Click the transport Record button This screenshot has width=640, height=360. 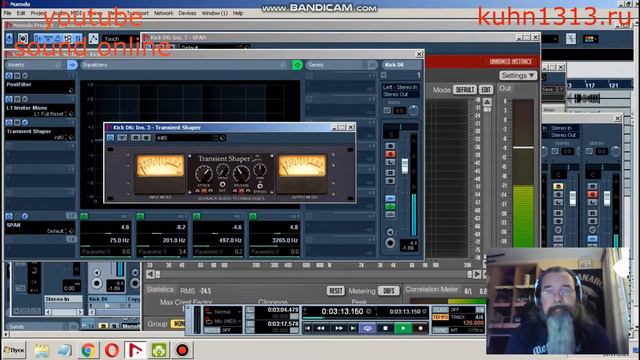click(x=420, y=328)
